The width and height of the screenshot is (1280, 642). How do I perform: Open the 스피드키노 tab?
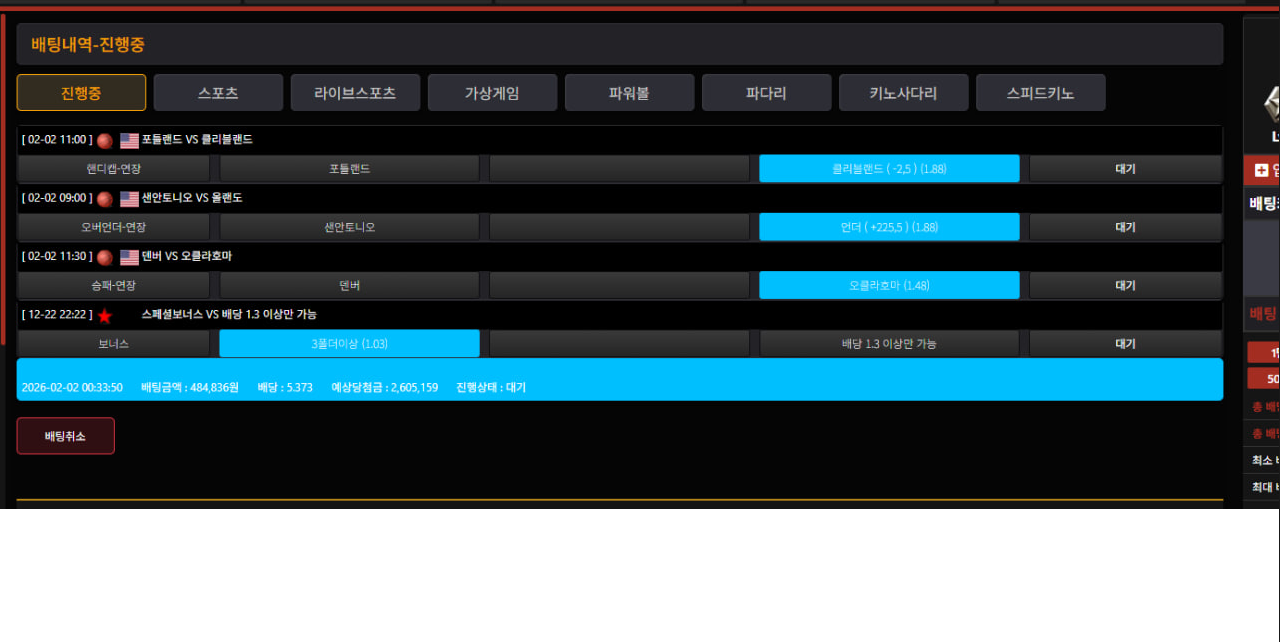pos(1040,93)
